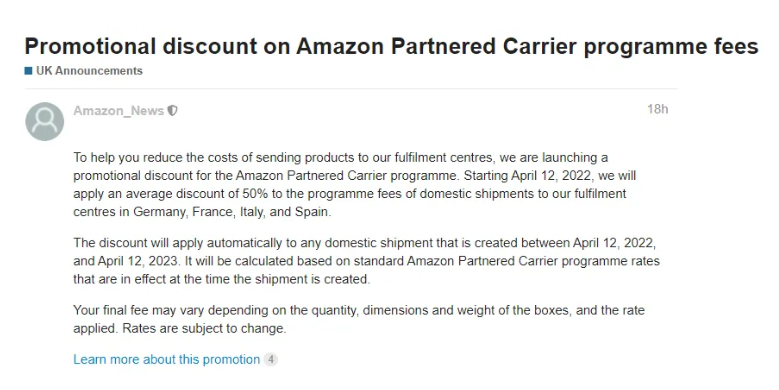Click the word 'Partnered' in the title
779x390 pixels.
point(443,47)
